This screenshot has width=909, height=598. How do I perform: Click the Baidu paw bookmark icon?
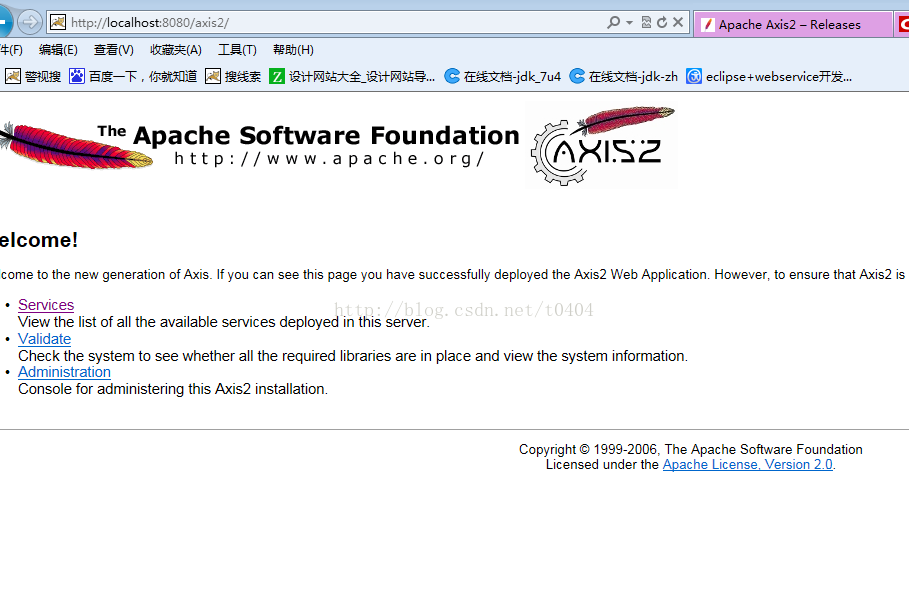coord(77,76)
